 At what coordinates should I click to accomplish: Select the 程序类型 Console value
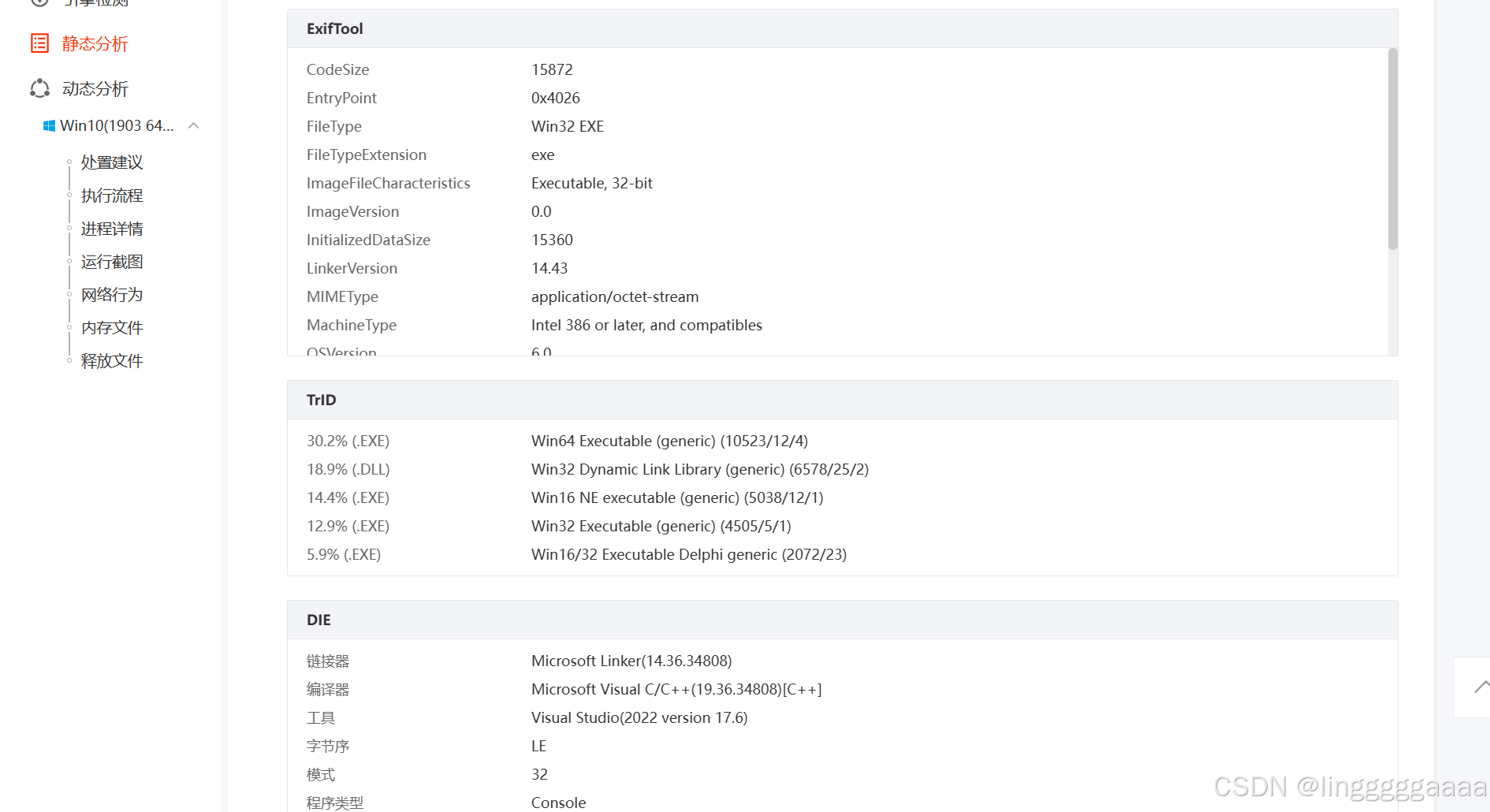pyautogui.click(x=558, y=803)
